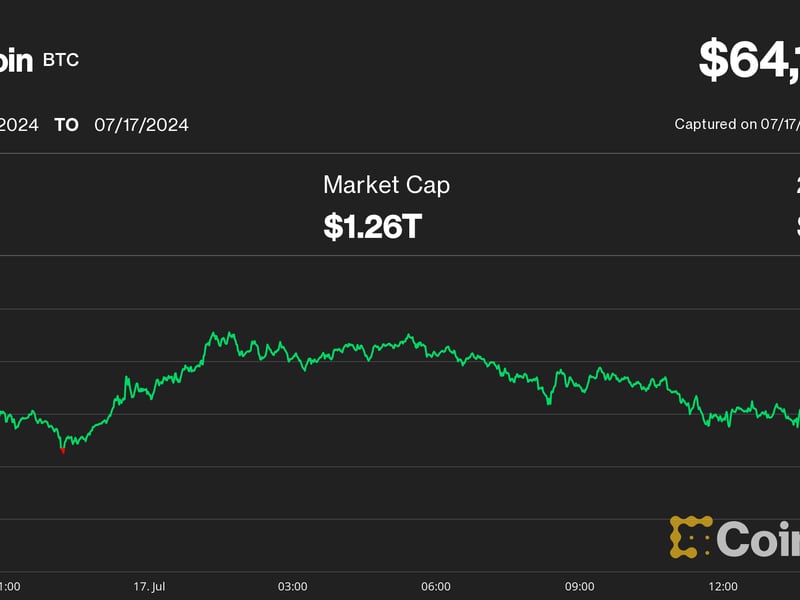
Task: Click the large $64 price heading
Action: [748, 60]
